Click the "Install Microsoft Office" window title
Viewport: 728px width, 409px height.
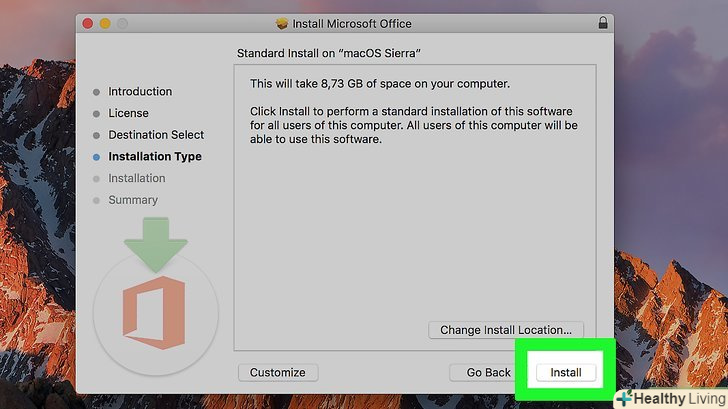pyautogui.click(x=351, y=24)
